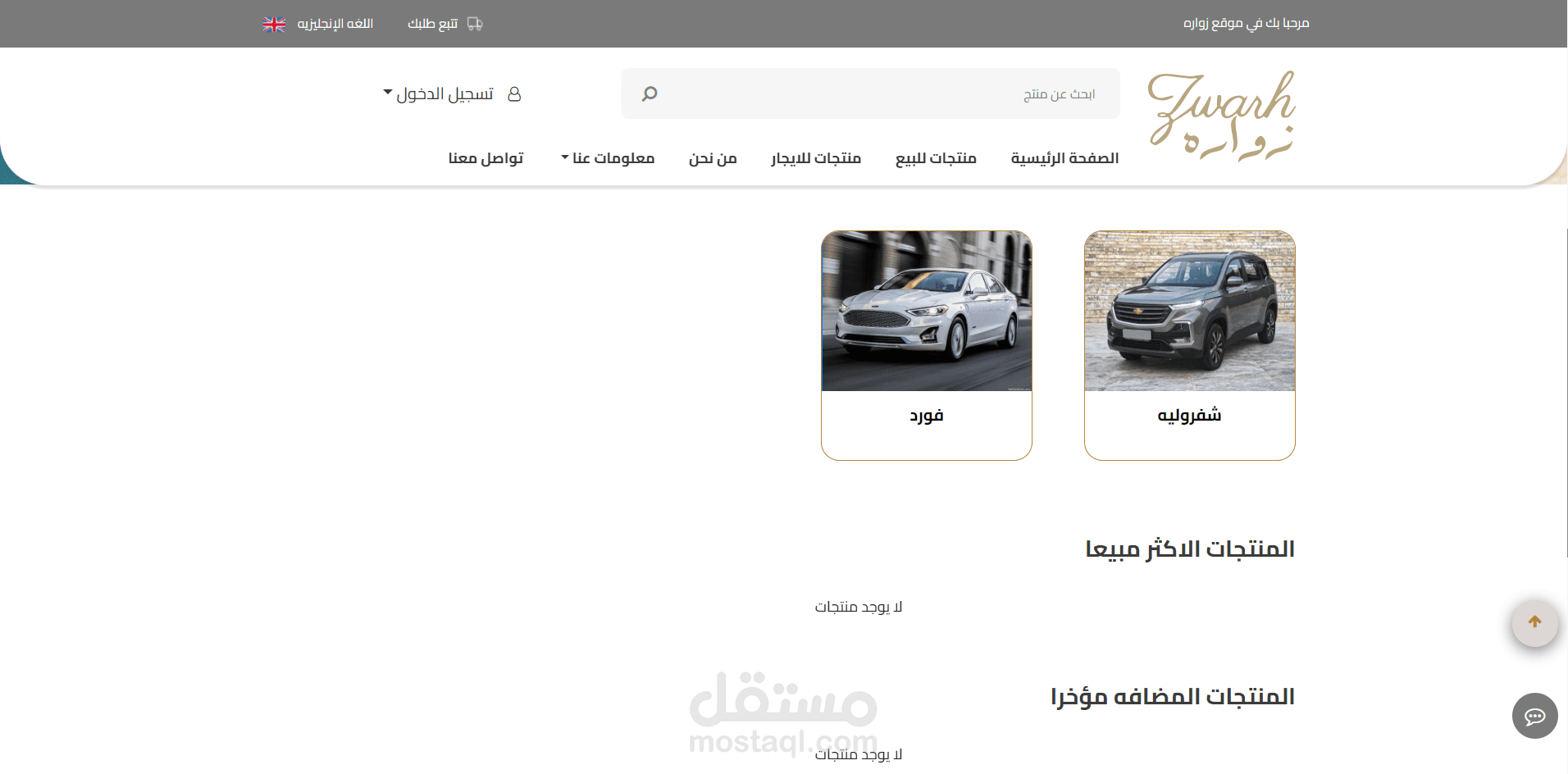Click the المنتجات الاكثر مبيعا heading
Image resolution: width=1568 pixels, height=774 pixels.
click(x=1190, y=549)
